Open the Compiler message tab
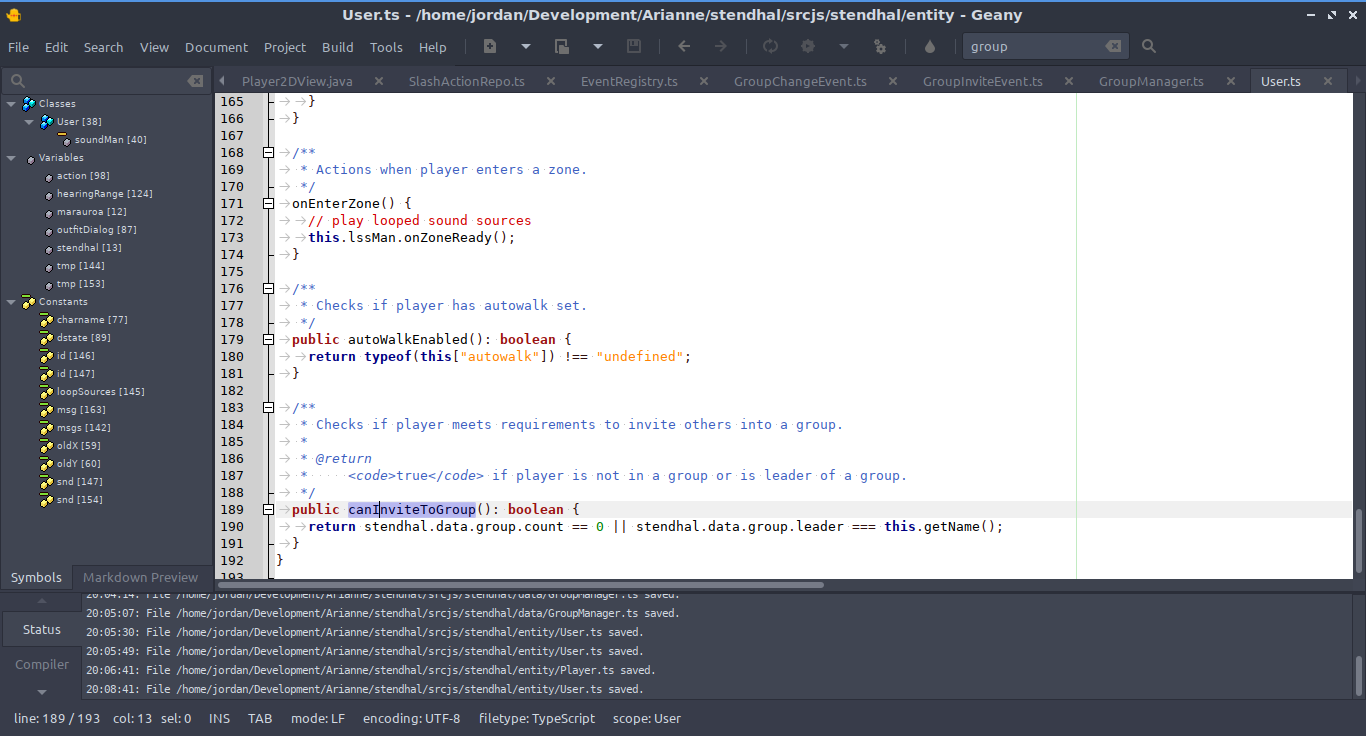The image size is (1366, 736). [x=42, y=664]
